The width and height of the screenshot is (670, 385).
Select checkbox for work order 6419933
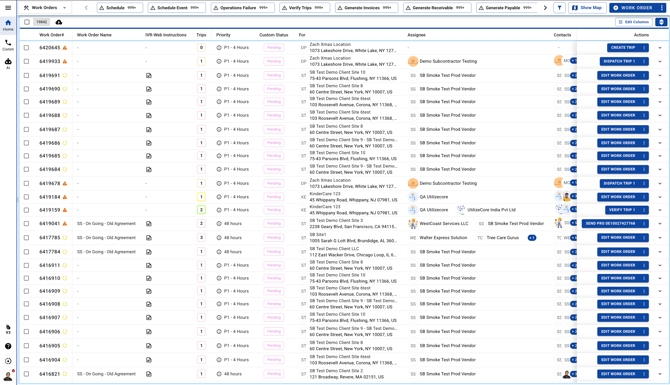[26, 62]
